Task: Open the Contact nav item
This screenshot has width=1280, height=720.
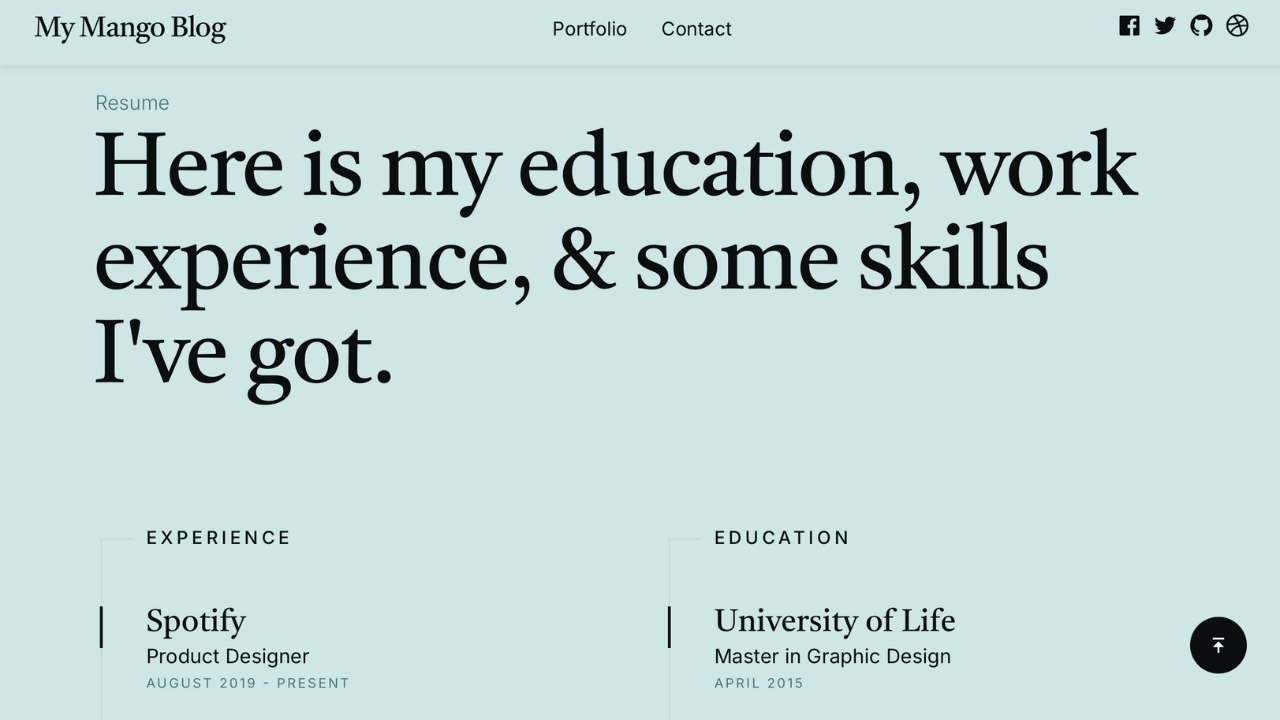Action: pyautogui.click(x=696, y=29)
